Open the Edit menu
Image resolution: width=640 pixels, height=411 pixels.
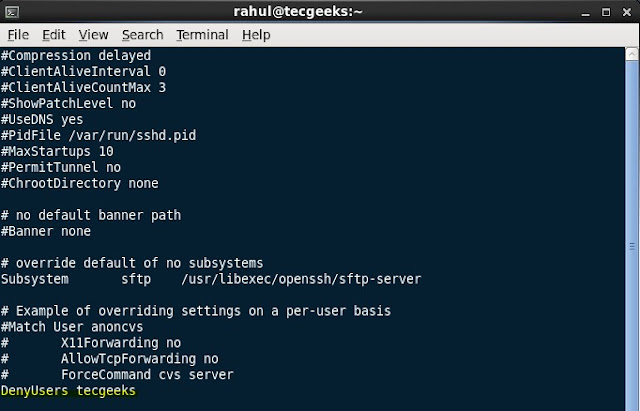point(54,34)
